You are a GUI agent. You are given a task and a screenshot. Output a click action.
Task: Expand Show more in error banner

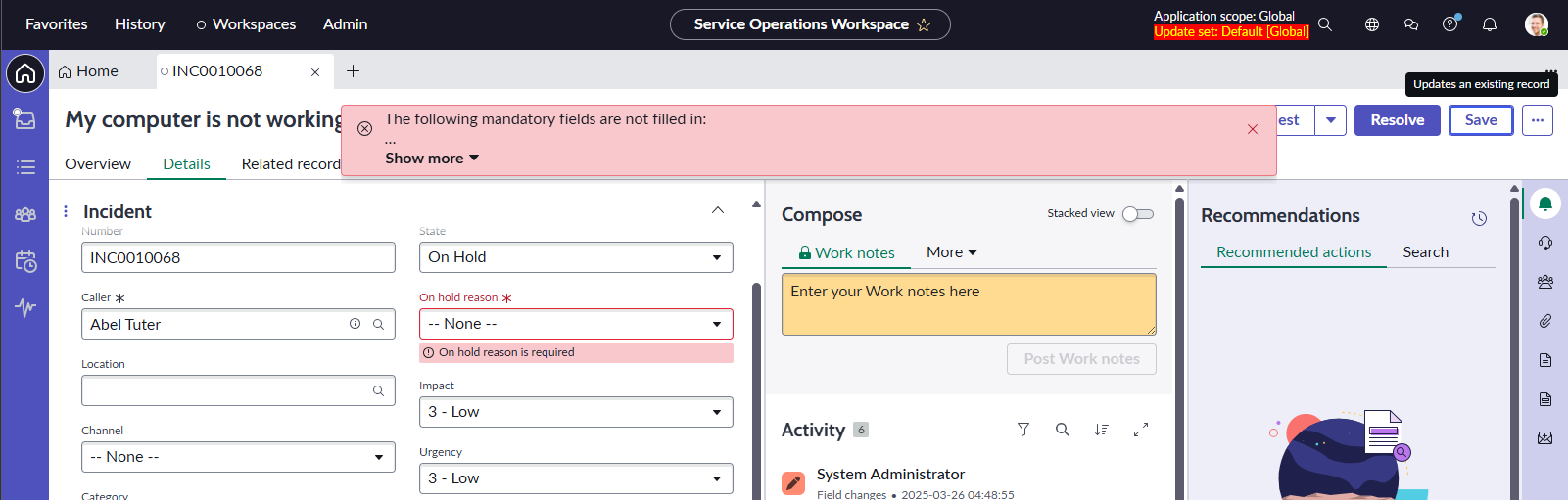(431, 159)
